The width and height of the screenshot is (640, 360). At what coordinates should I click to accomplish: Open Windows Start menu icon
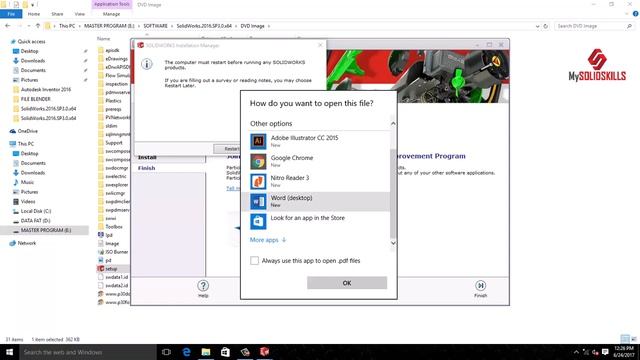pos(9,352)
